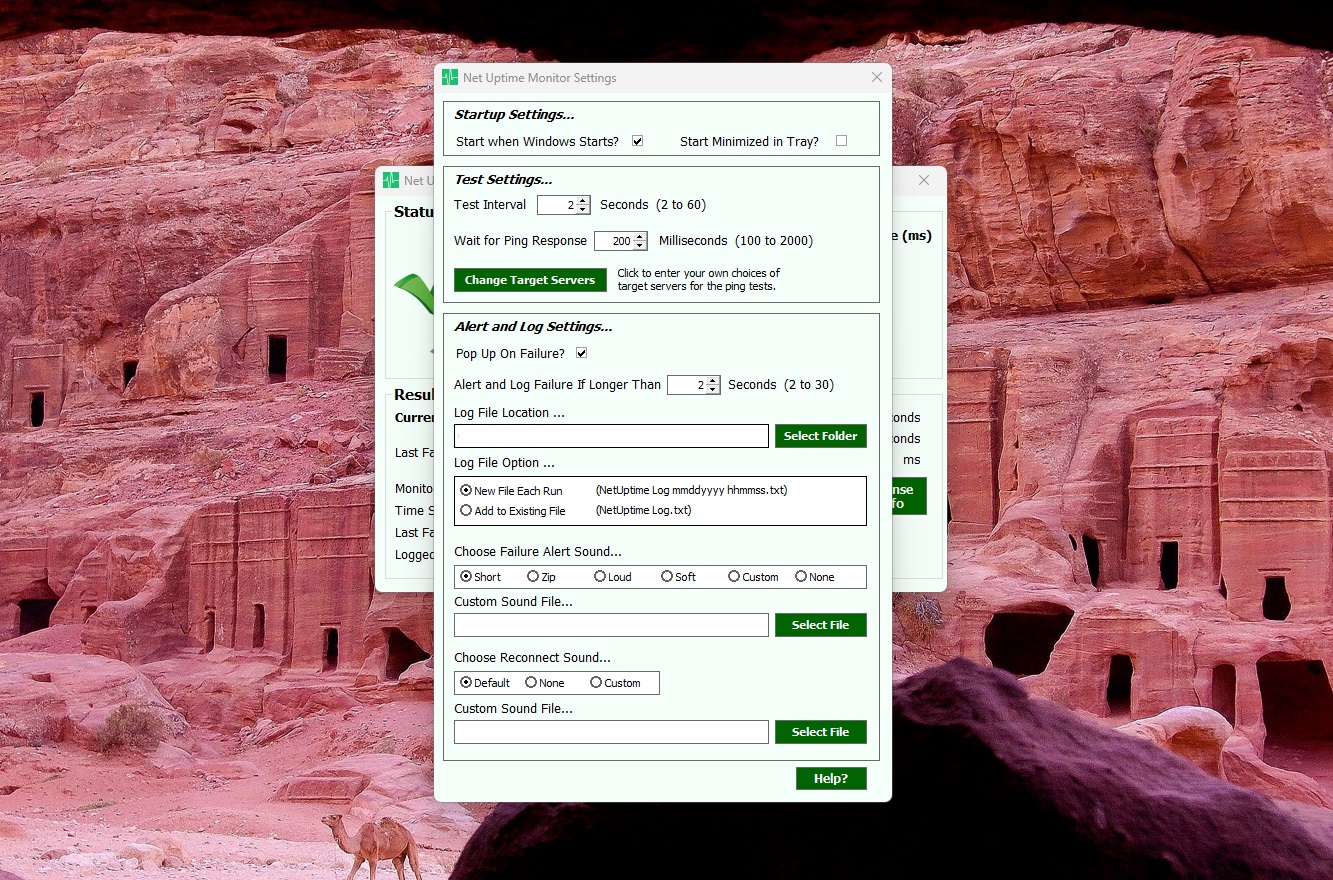Choose Short failure alert sound

point(466,576)
